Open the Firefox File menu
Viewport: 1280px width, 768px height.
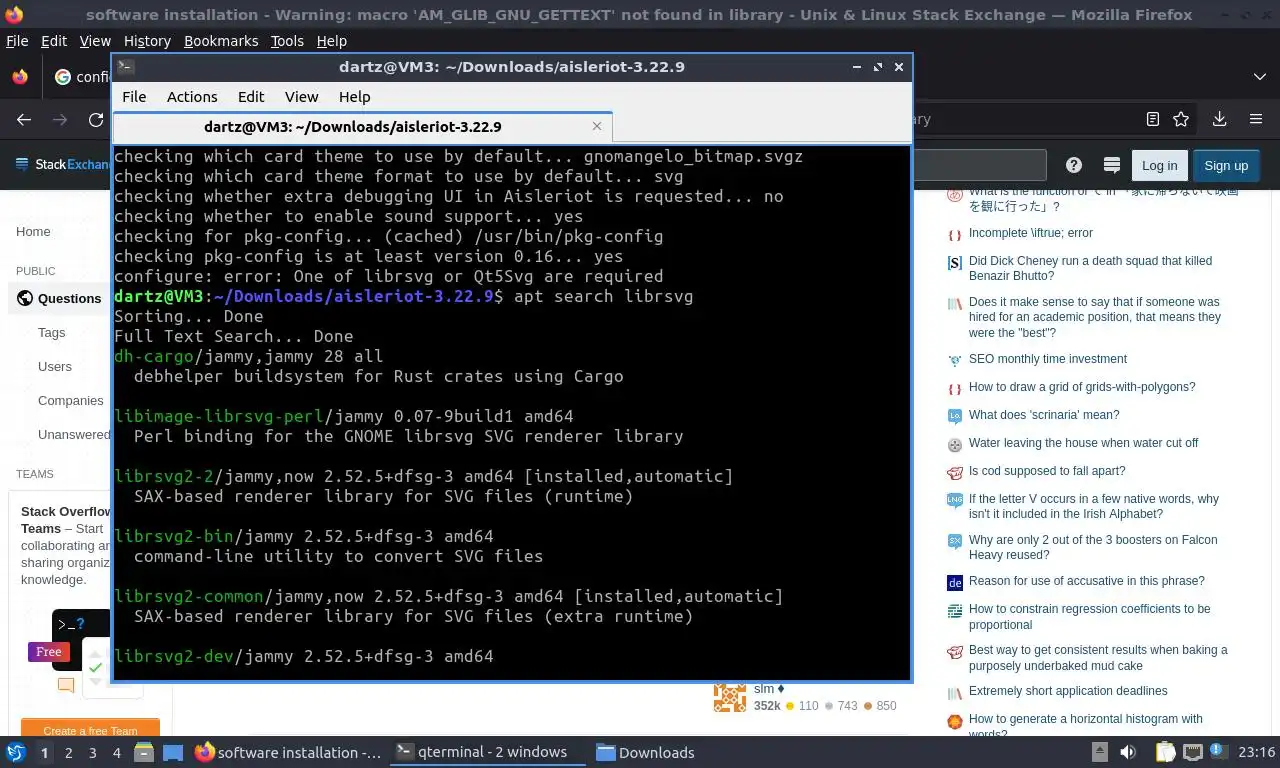pos(17,41)
